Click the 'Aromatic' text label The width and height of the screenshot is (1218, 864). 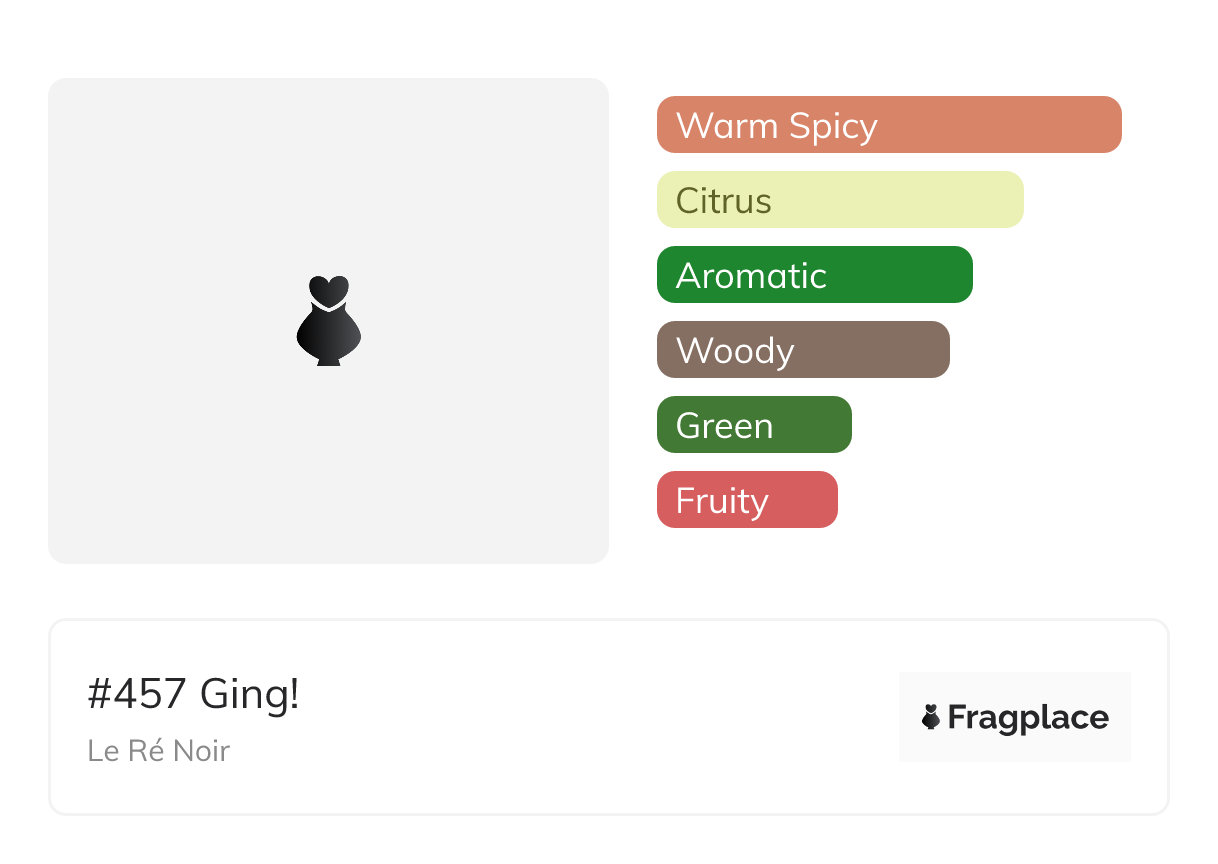pyautogui.click(x=751, y=276)
